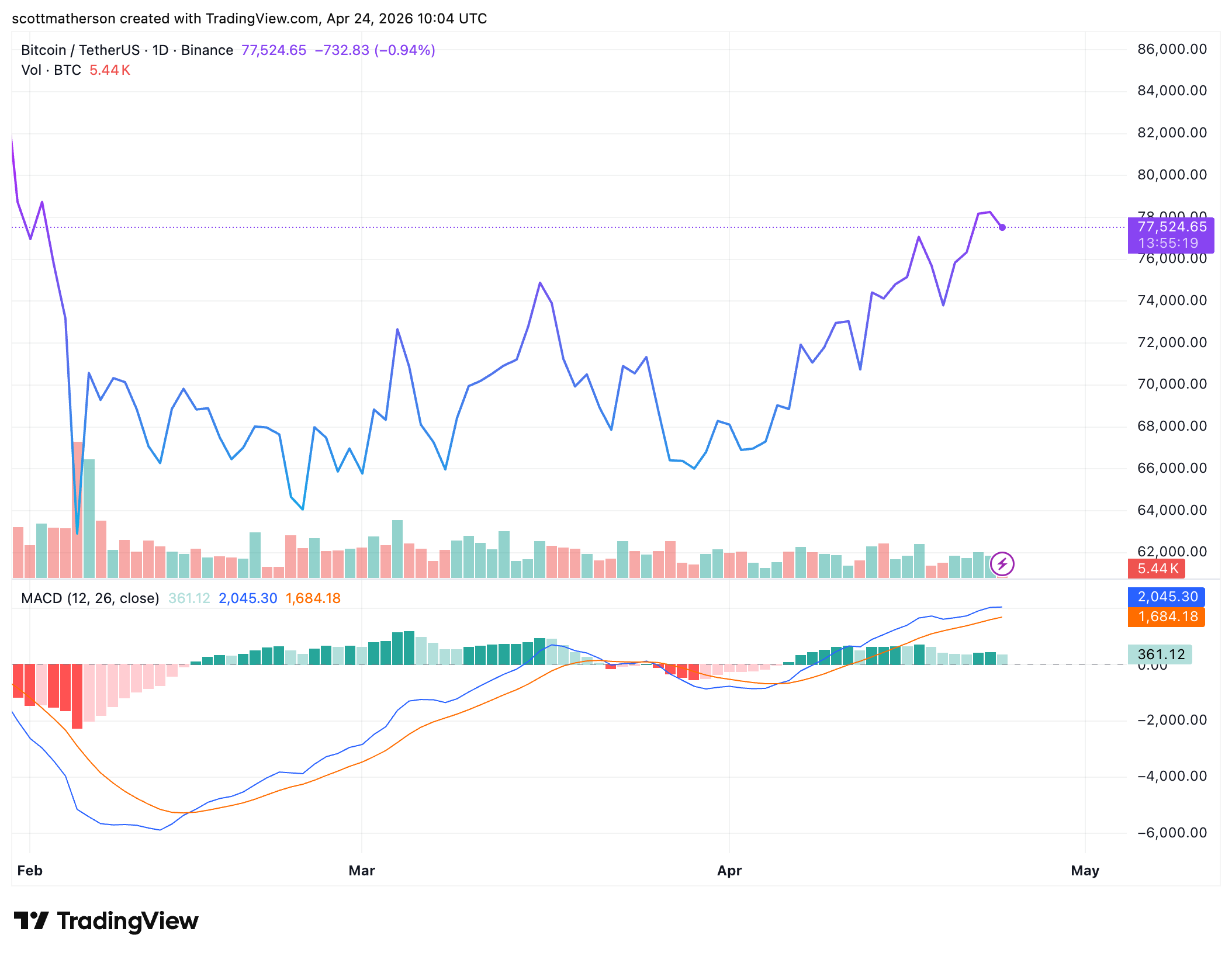The image size is (1232, 956).
Task: Click the TradingView wordmark text
Action: [x=127, y=921]
